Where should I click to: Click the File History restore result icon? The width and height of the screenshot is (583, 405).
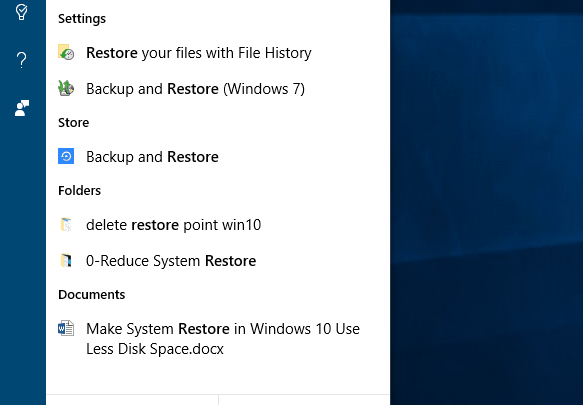pyautogui.click(x=66, y=52)
